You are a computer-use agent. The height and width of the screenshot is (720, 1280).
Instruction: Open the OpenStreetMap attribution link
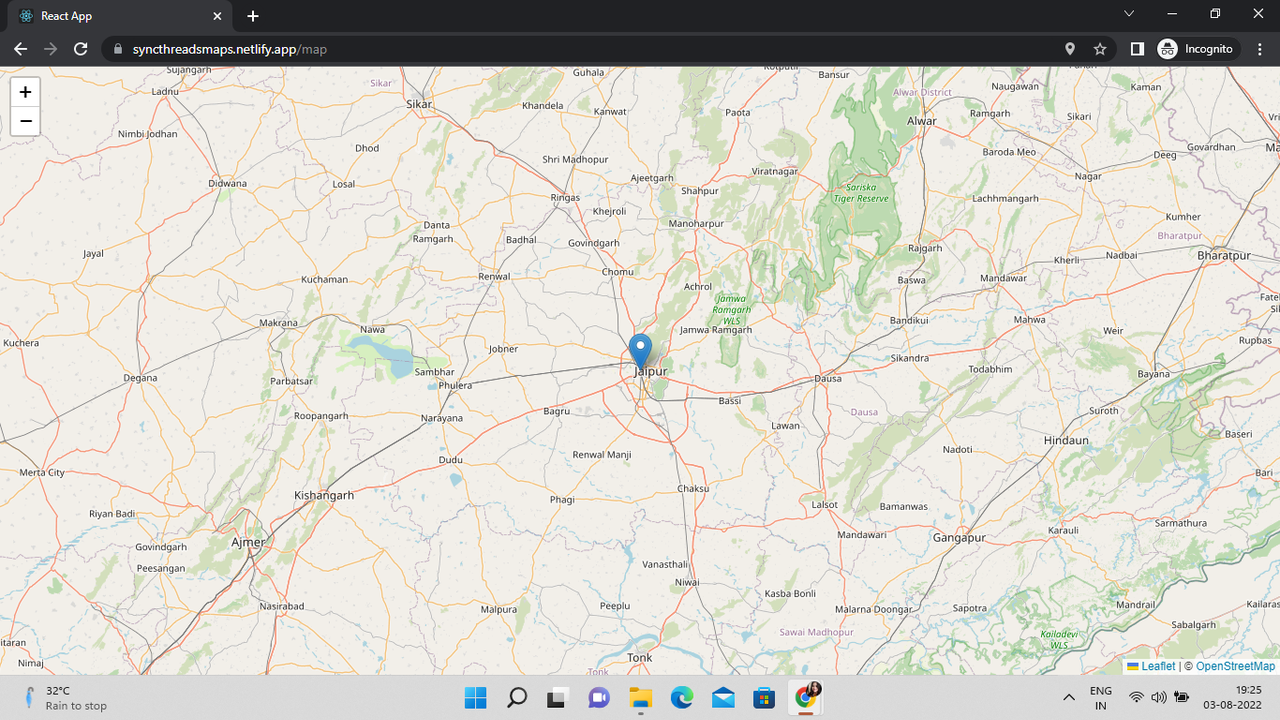[1236, 666]
